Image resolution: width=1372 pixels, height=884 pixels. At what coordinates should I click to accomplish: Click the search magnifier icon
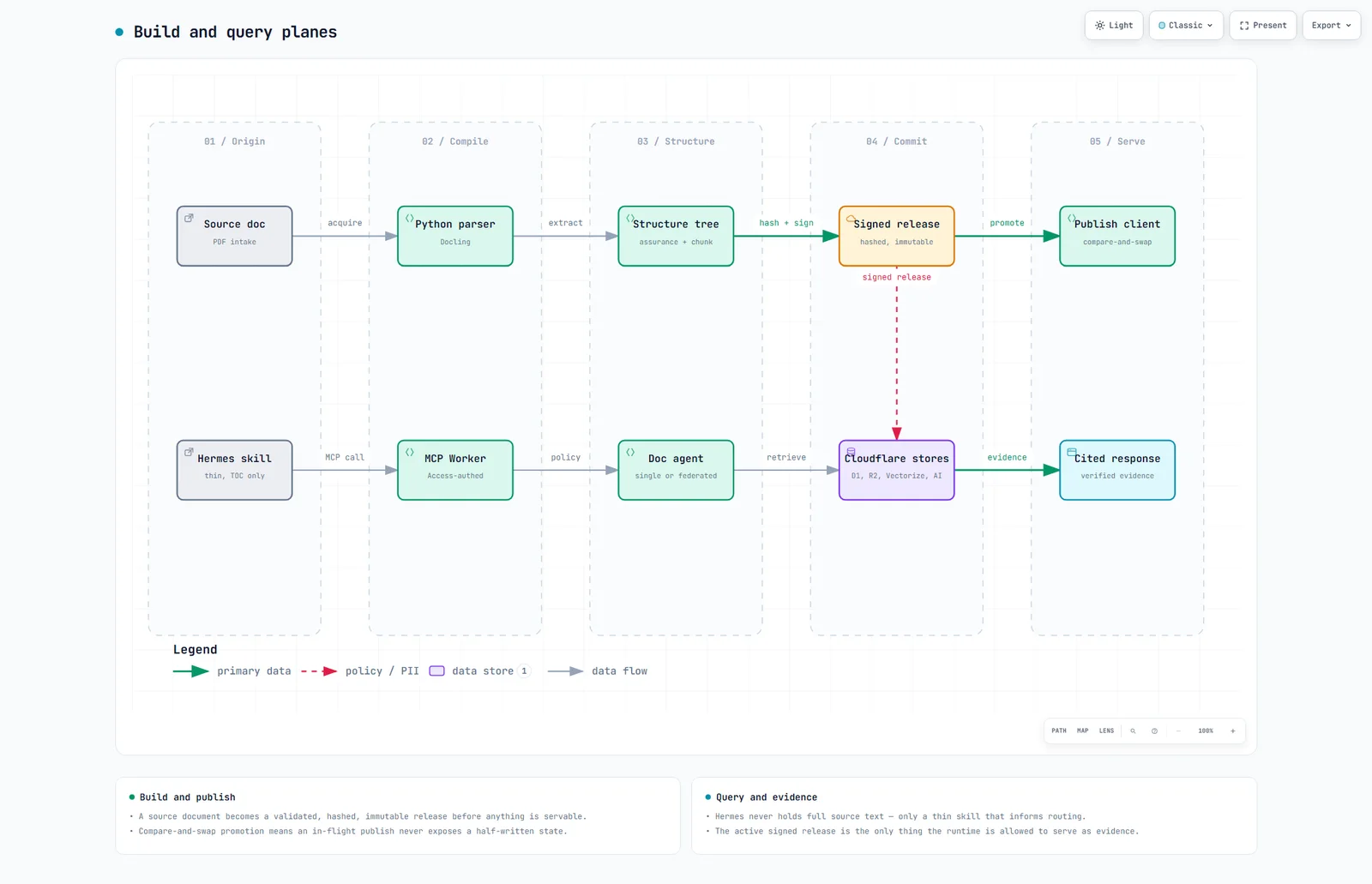[x=1133, y=731]
